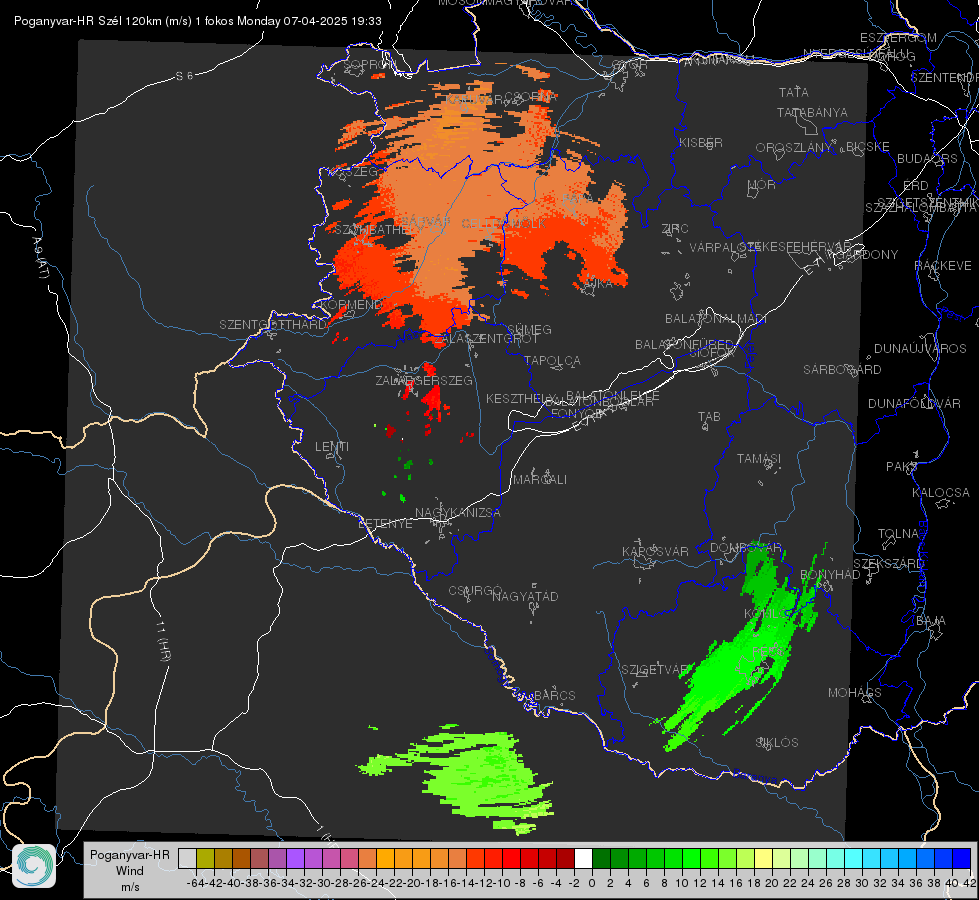Screen dimensions: 979x900
Task: Click the Poganyvar-HR Wind legend label
Action: (x=130, y=870)
